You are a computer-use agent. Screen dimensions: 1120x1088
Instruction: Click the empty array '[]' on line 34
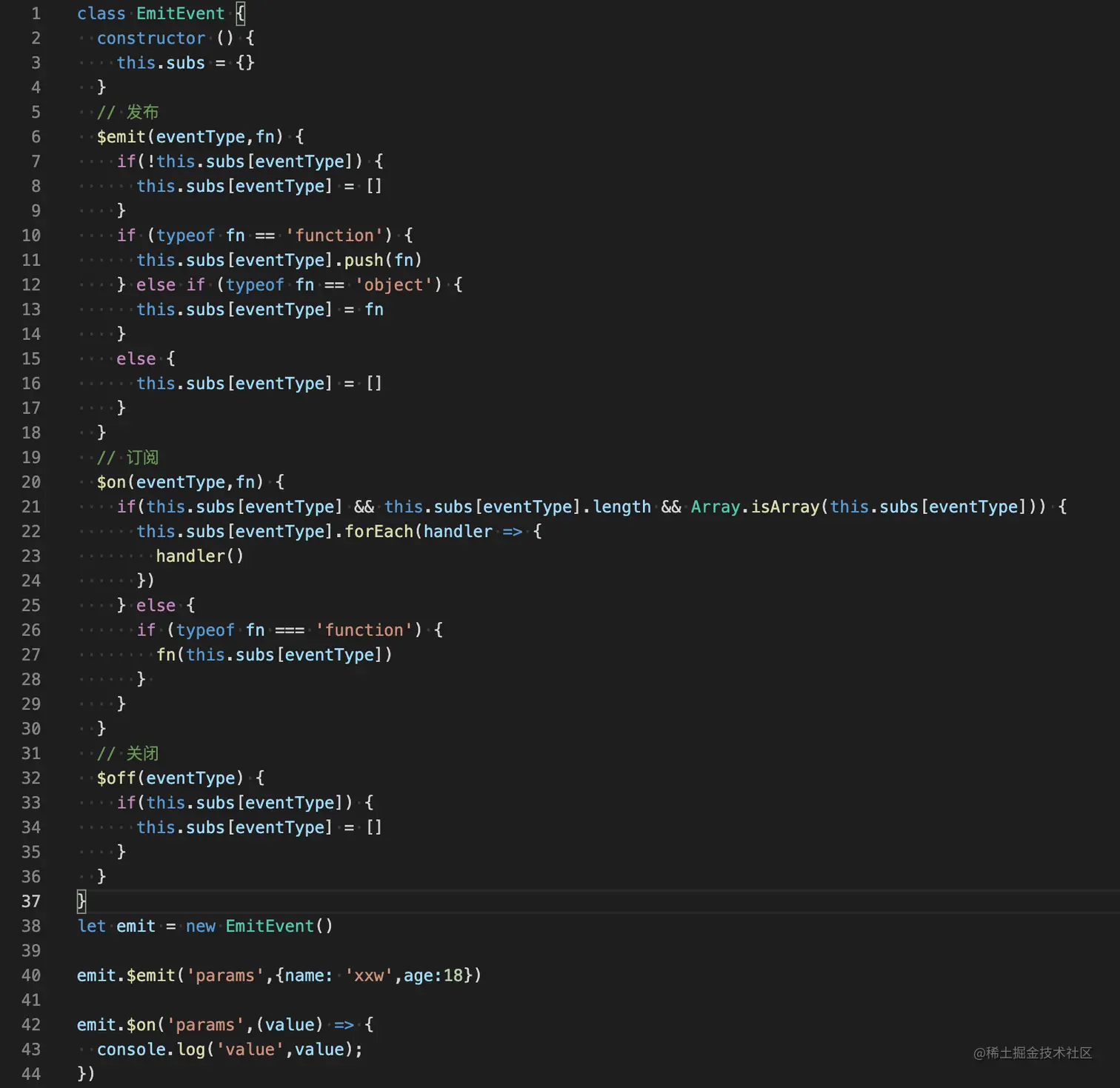[x=374, y=827]
